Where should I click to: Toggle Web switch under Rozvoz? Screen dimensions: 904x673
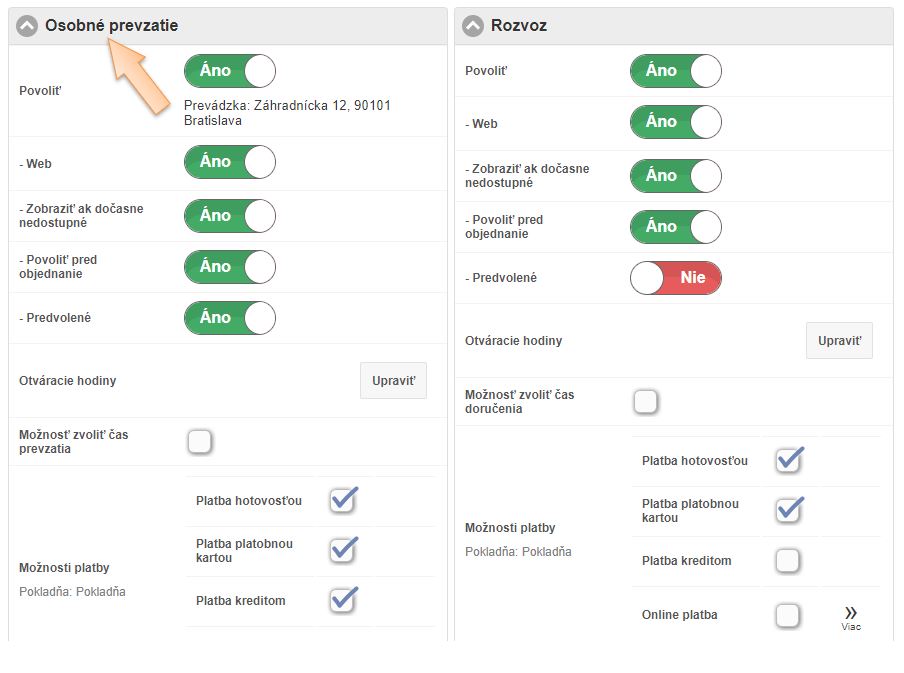675,122
